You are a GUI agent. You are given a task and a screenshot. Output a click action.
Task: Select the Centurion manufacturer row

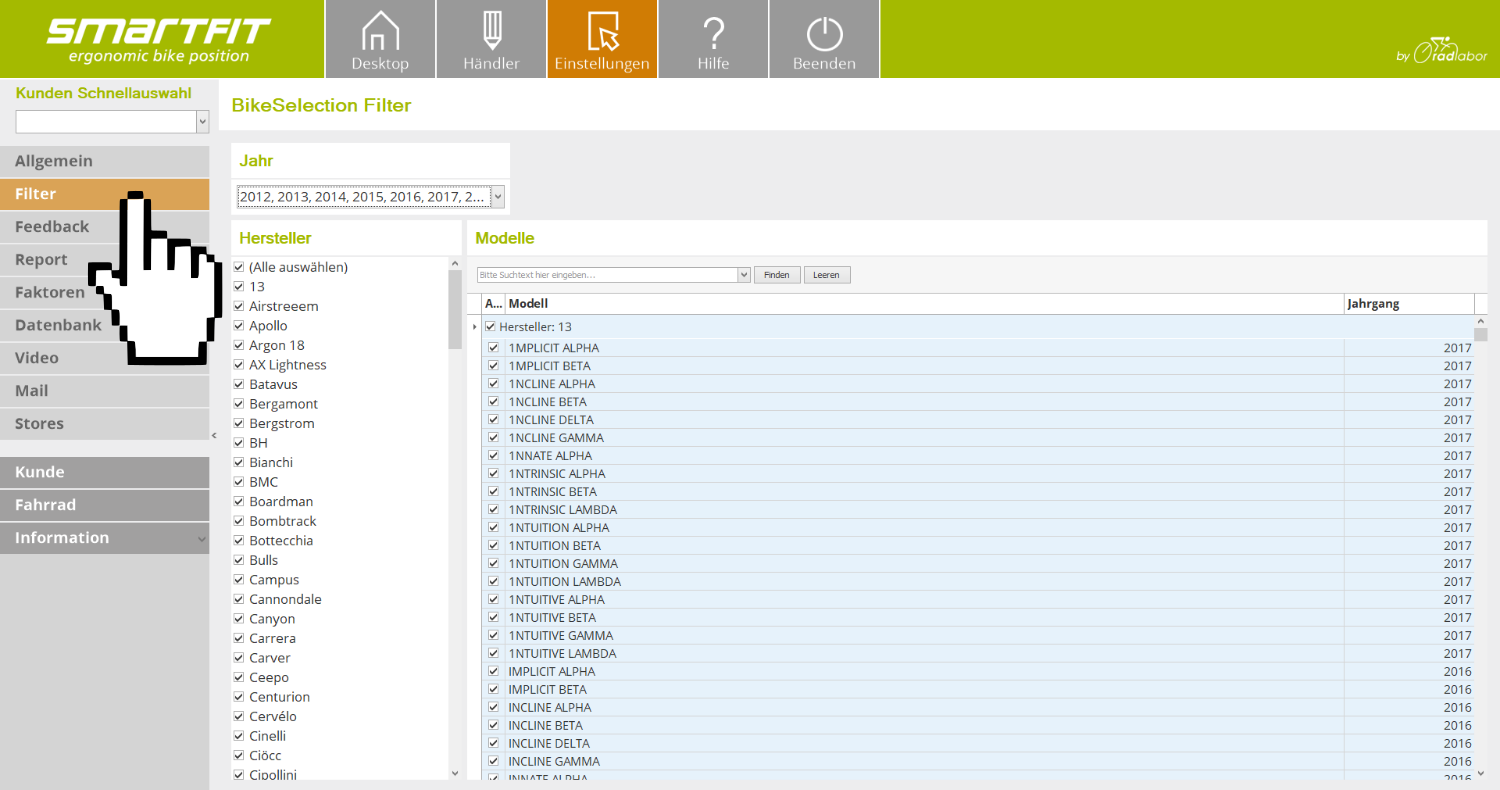pyautogui.click(x=341, y=697)
